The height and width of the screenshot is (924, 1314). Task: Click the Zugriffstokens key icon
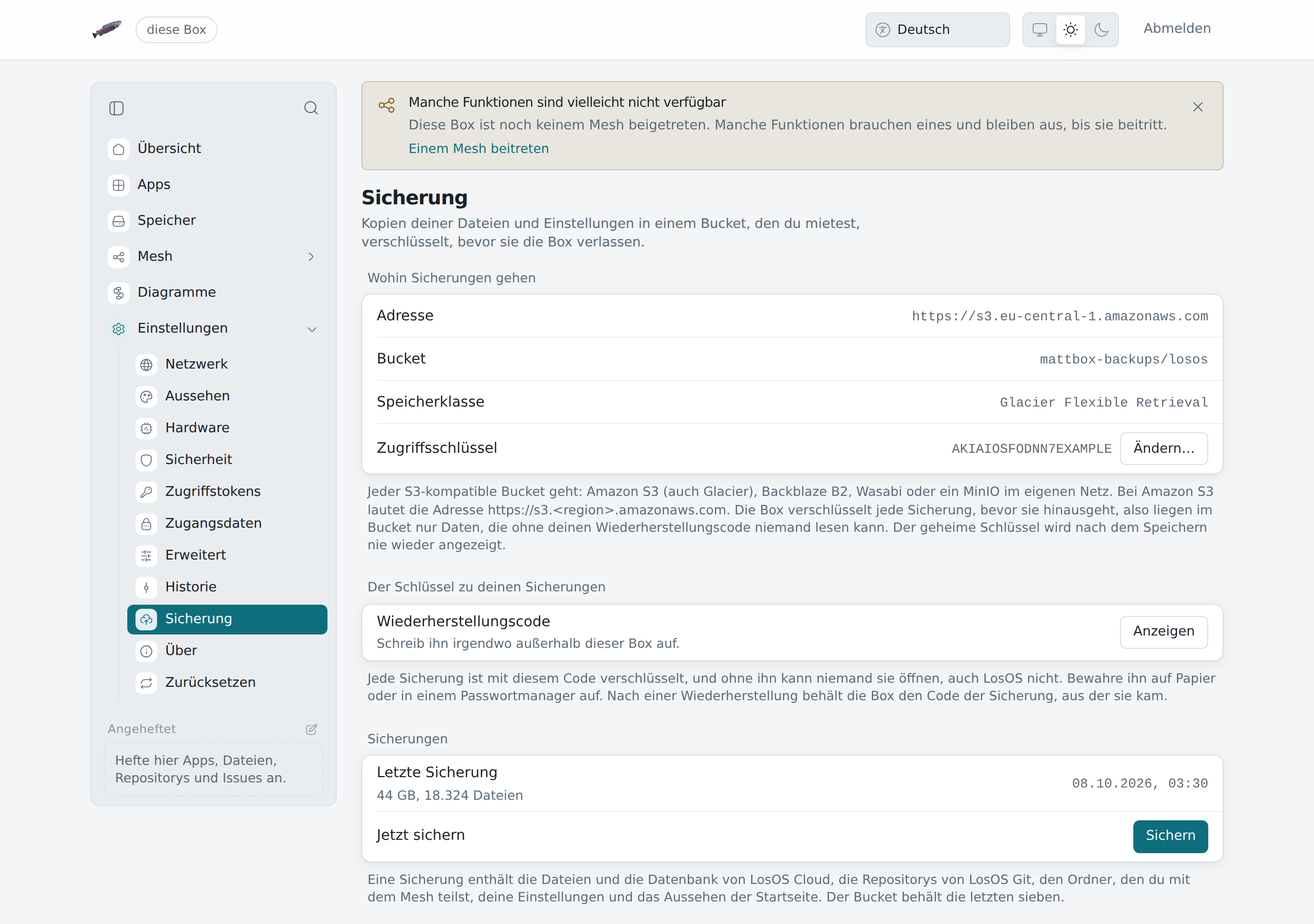click(x=146, y=492)
